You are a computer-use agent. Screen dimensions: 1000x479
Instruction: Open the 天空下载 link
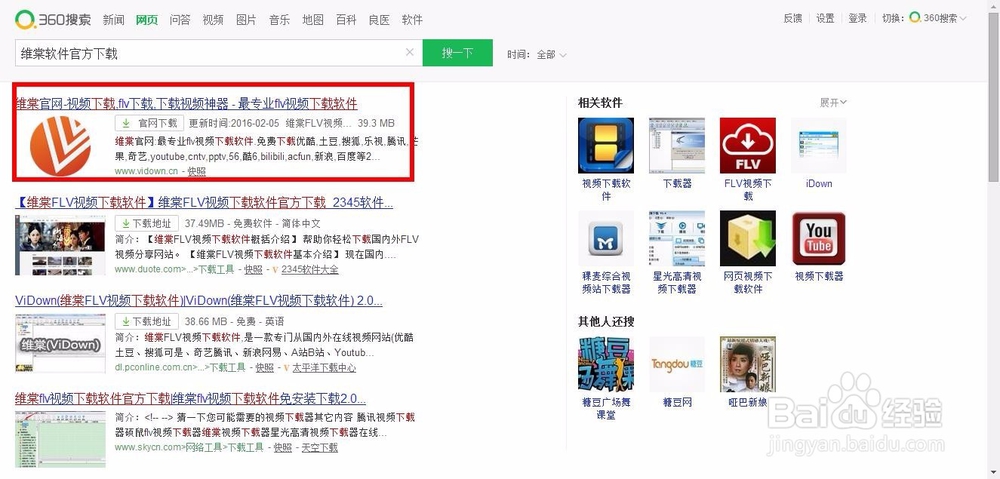click(320, 448)
